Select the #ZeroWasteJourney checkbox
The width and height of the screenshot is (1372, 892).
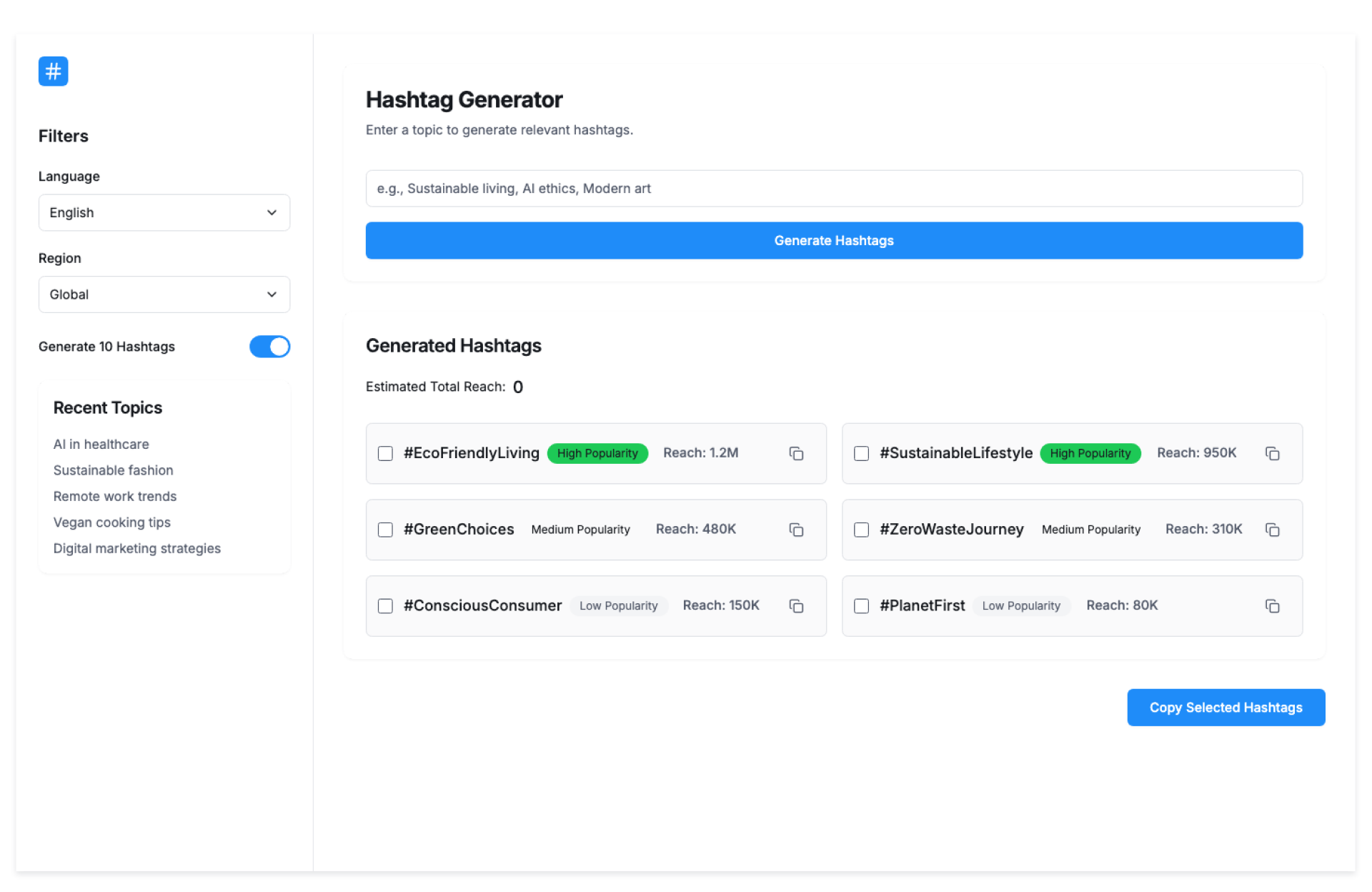pyautogui.click(x=861, y=530)
